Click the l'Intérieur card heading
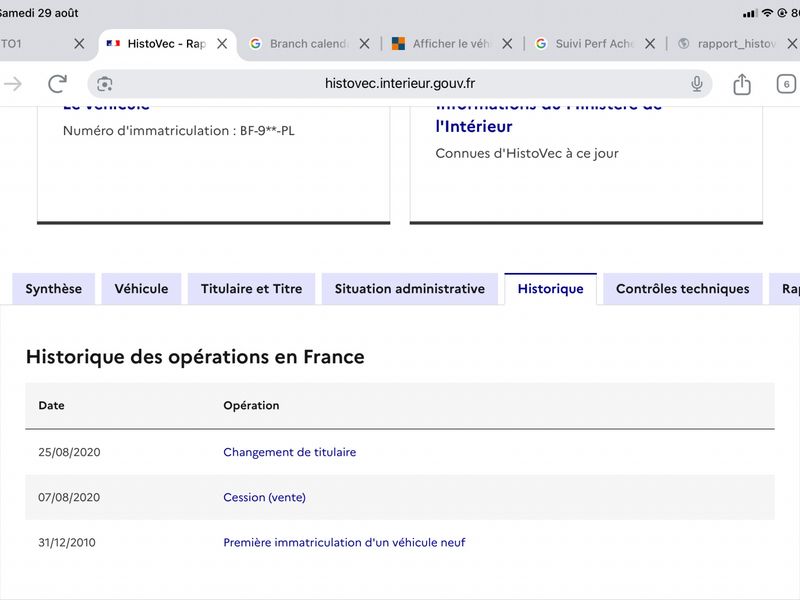 pos(473,127)
